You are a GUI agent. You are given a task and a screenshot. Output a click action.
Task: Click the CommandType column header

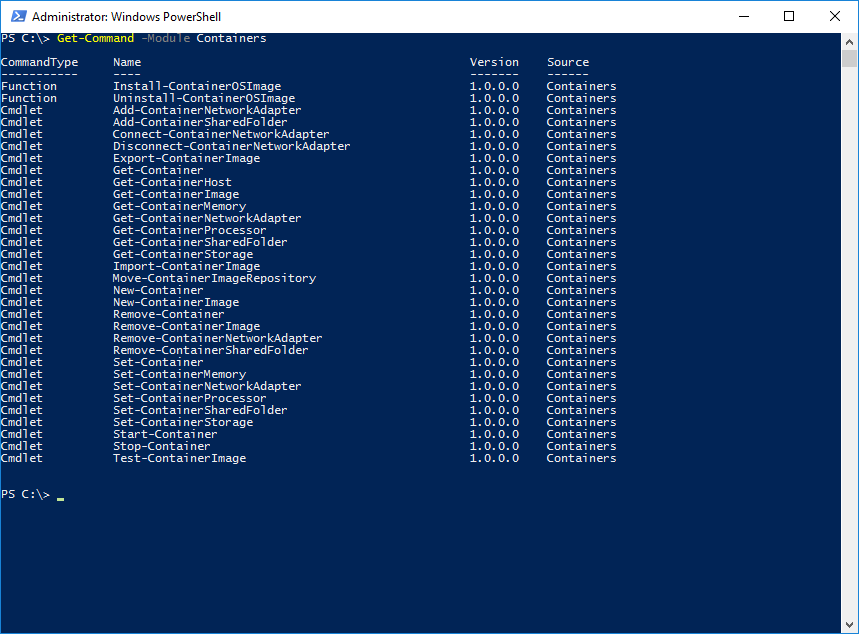pyautogui.click(x=39, y=62)
